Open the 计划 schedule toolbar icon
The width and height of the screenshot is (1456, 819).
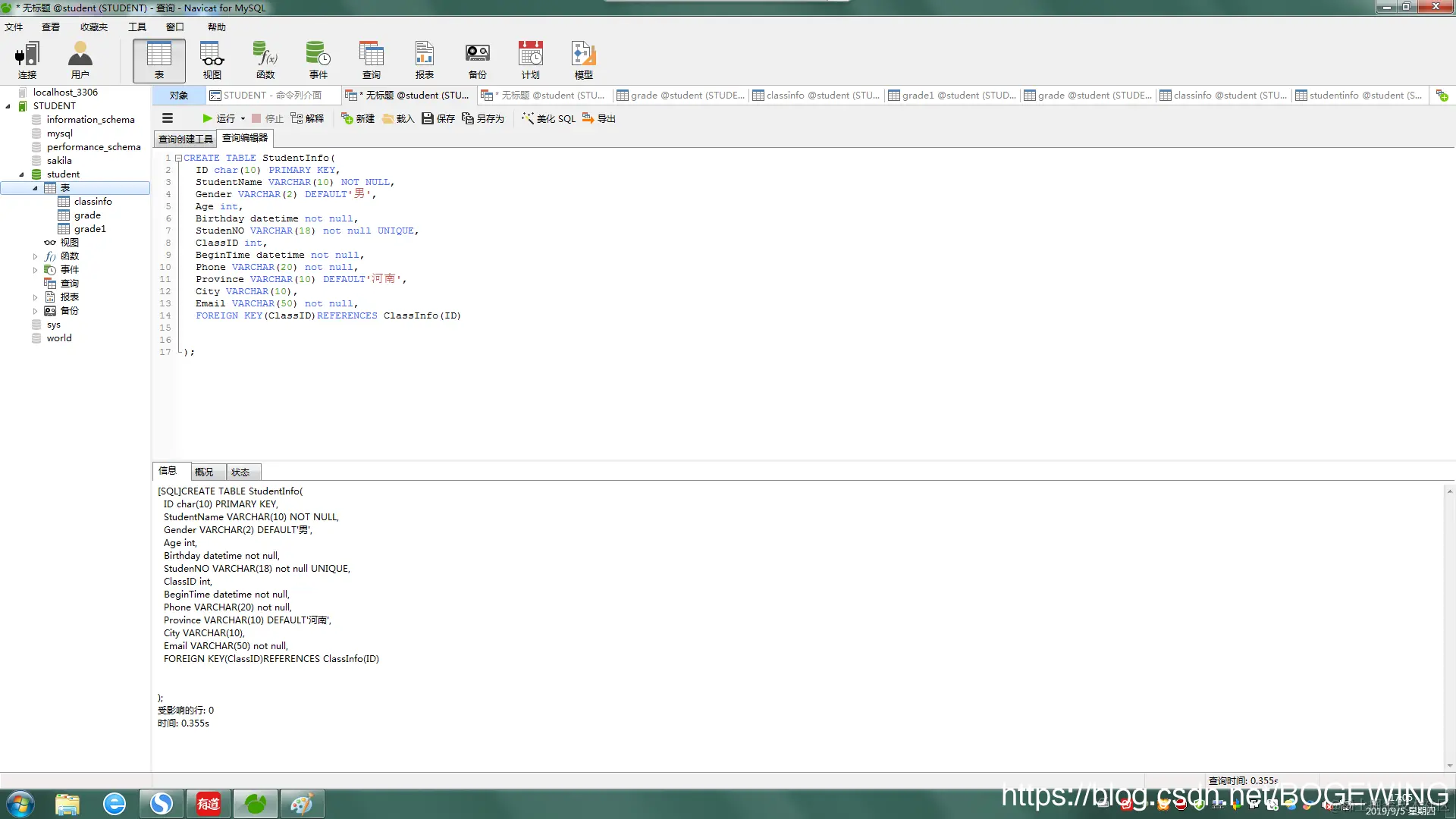click(530, 60)
